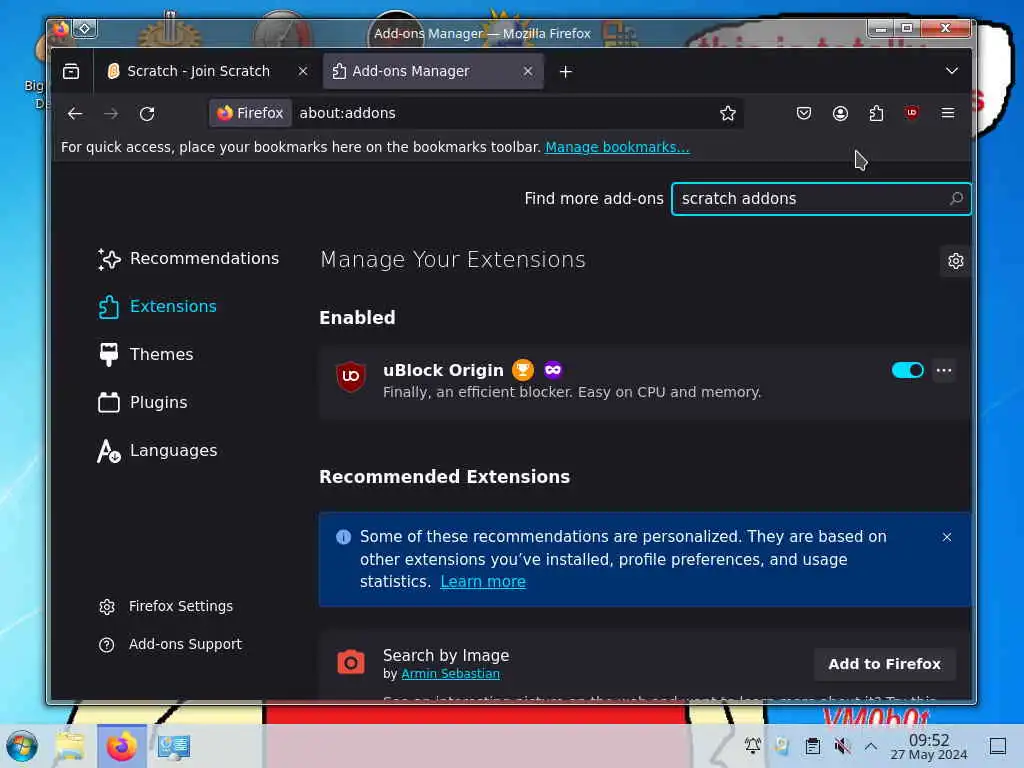Open uBlock Origin more options menu
The image size is (1024, 768).
pos(944,370)
